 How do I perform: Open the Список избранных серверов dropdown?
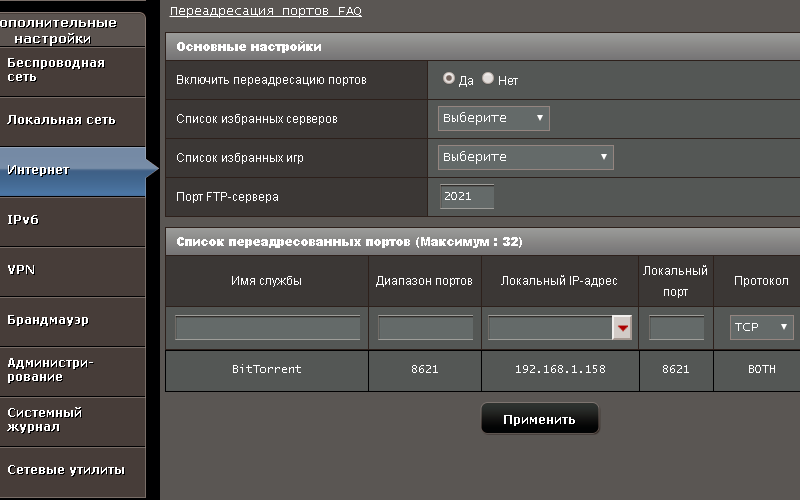click(x=494, y=118)
